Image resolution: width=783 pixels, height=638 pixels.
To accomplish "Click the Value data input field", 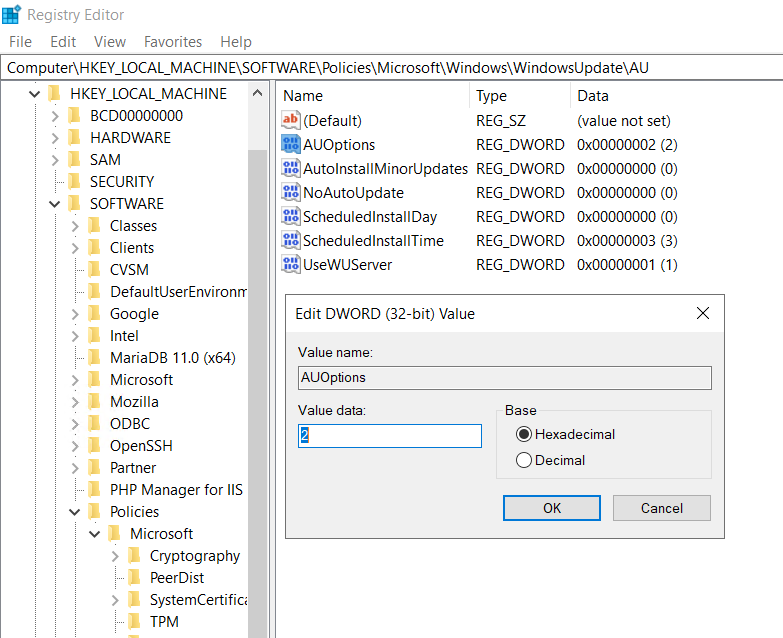I will 390,435.
